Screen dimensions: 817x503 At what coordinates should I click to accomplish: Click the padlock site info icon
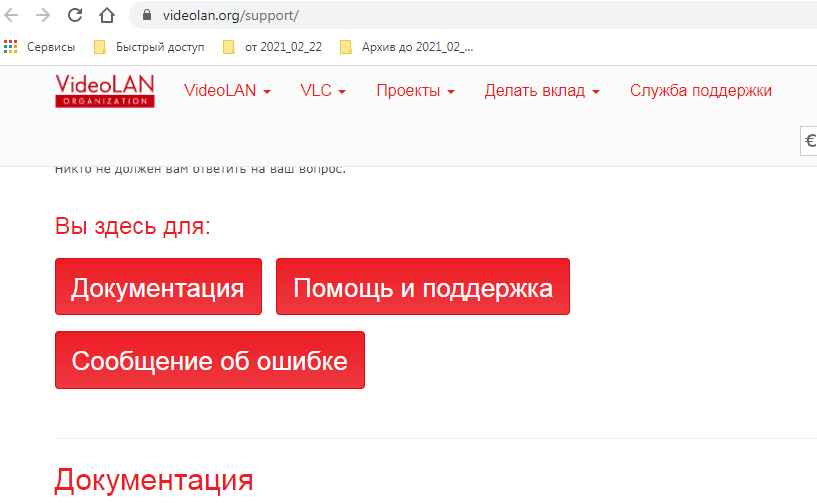[x=147, y=15]
